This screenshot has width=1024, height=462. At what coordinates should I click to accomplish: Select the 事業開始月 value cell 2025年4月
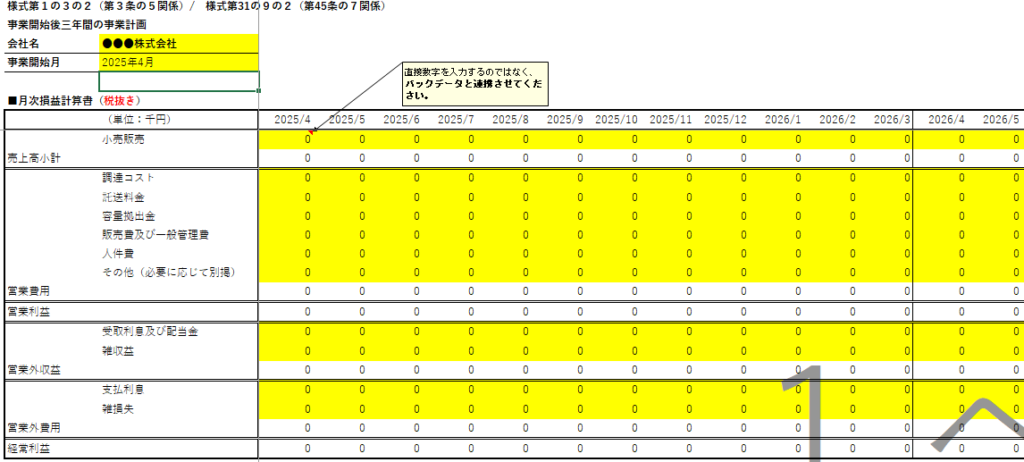(178, 62)
